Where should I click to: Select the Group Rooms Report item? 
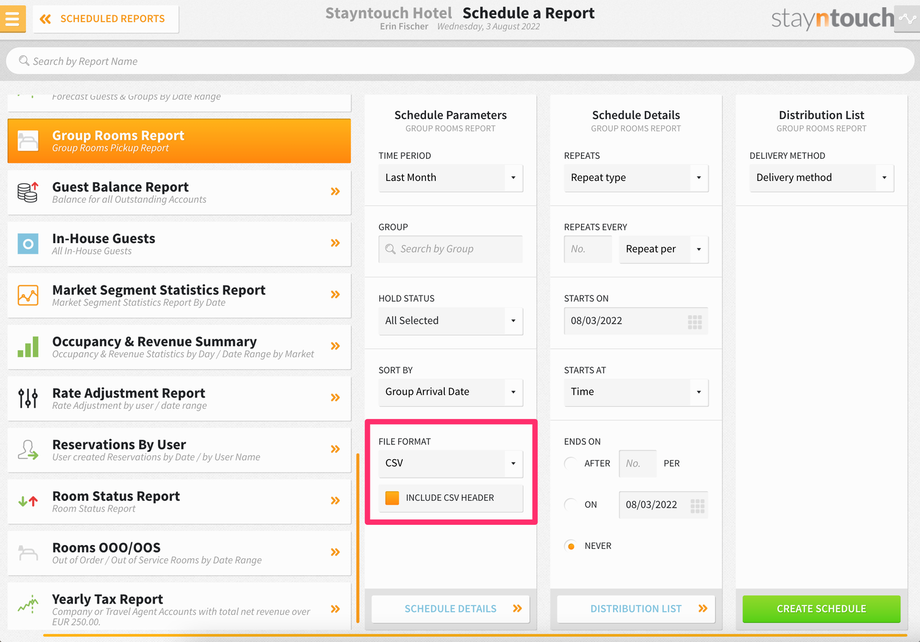pos(179,141)
